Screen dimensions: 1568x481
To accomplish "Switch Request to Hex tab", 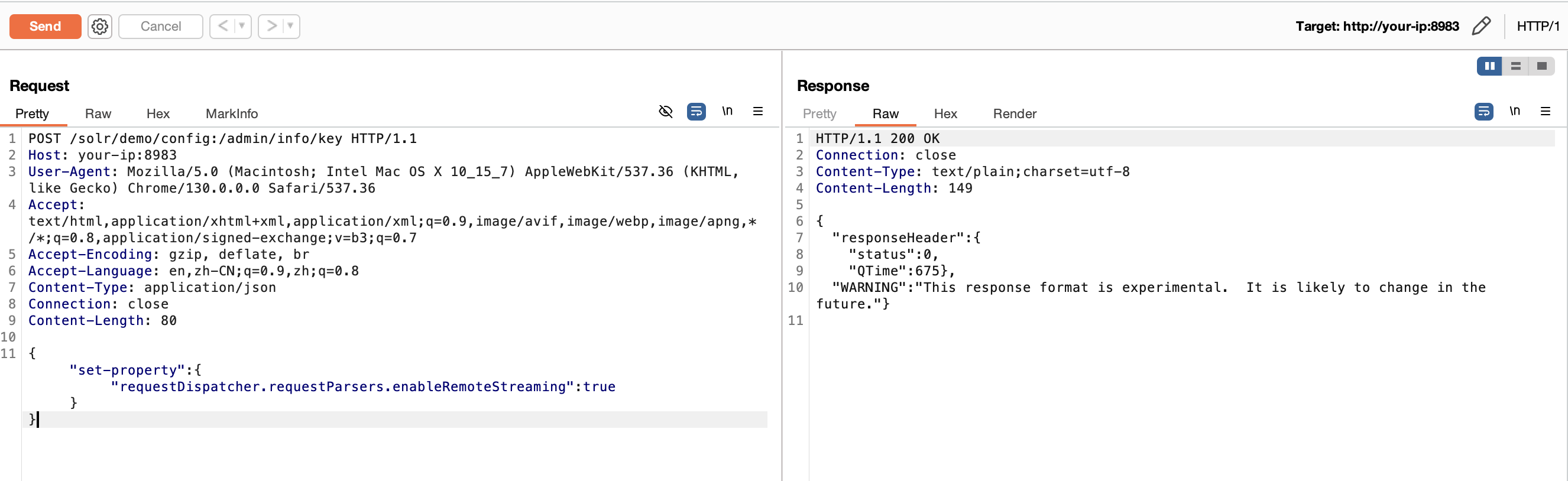I will tap(158, 113).
